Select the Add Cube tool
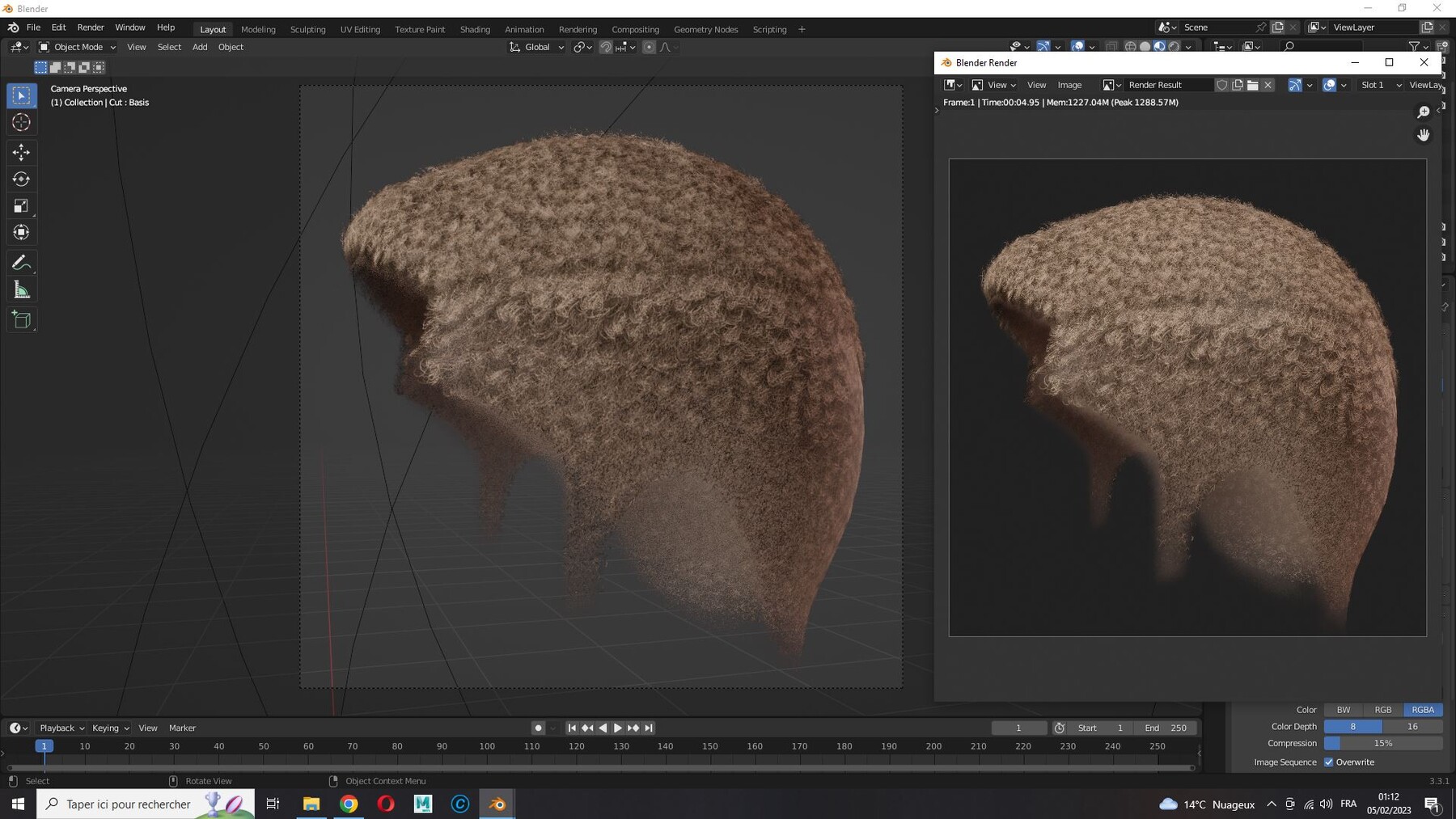 [x=22, y=320]
